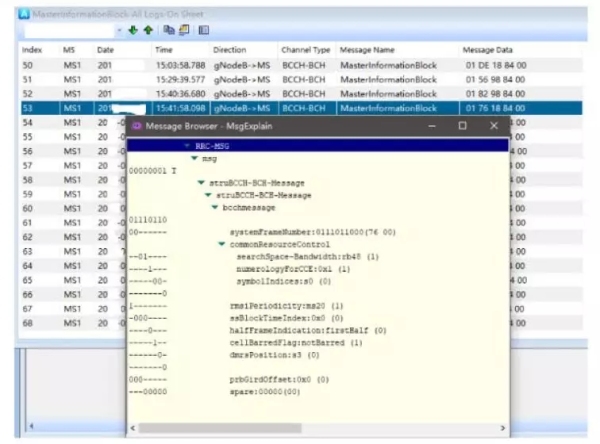Click the Message Name column header

tap(367, 49)
